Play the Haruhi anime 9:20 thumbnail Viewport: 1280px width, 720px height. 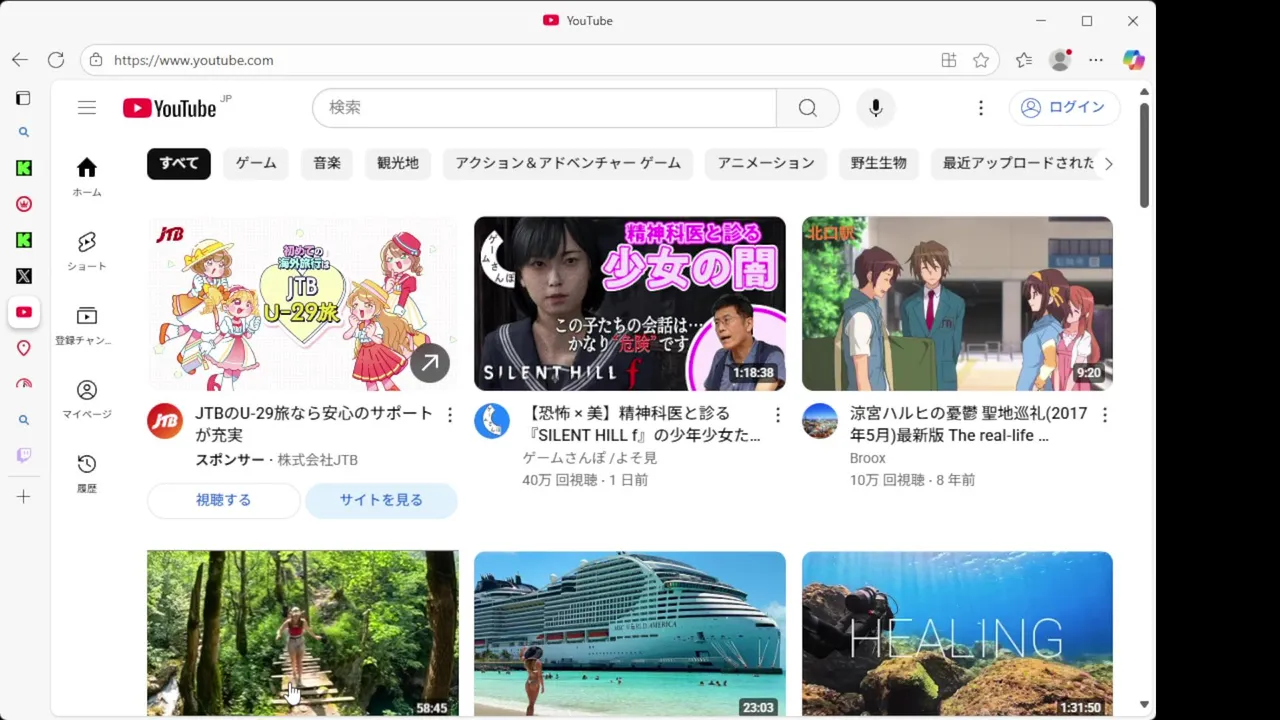pyautogui.click(x=957, y=304)
